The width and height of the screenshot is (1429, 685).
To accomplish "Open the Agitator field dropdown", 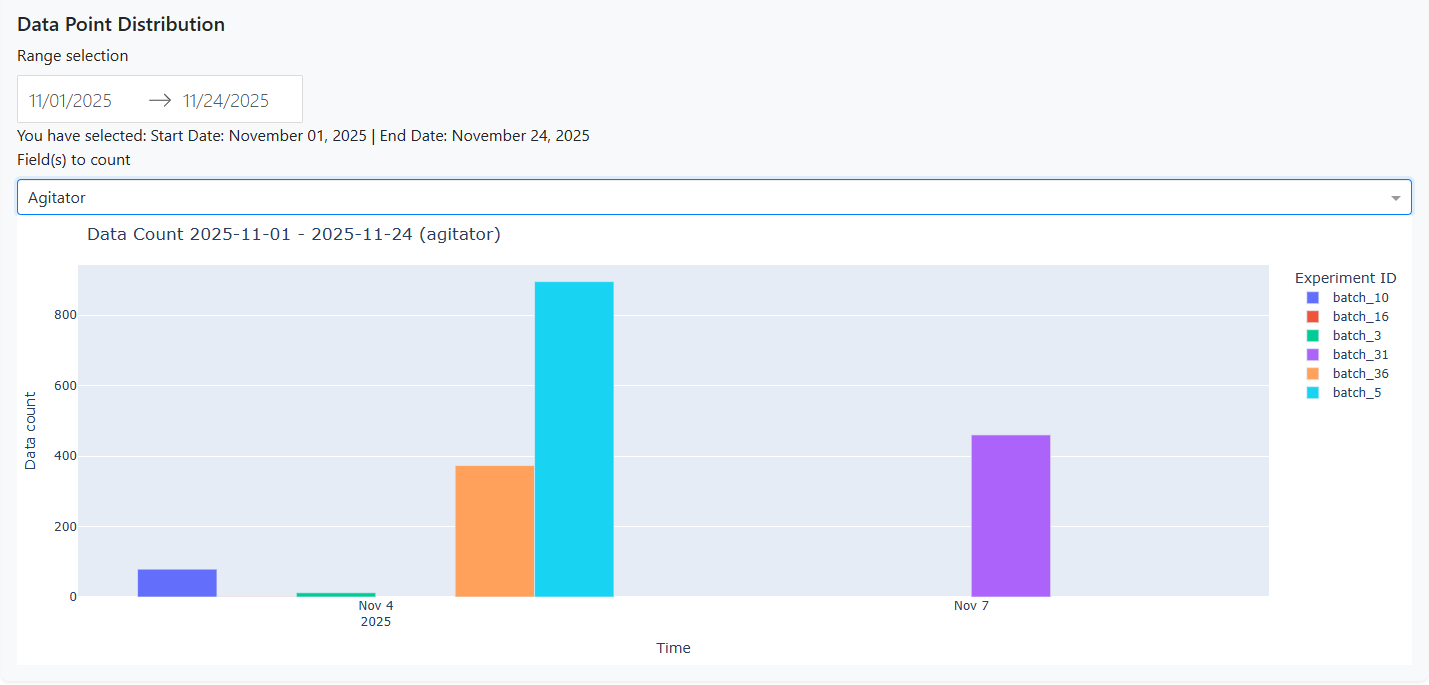I will click(700, 198).
